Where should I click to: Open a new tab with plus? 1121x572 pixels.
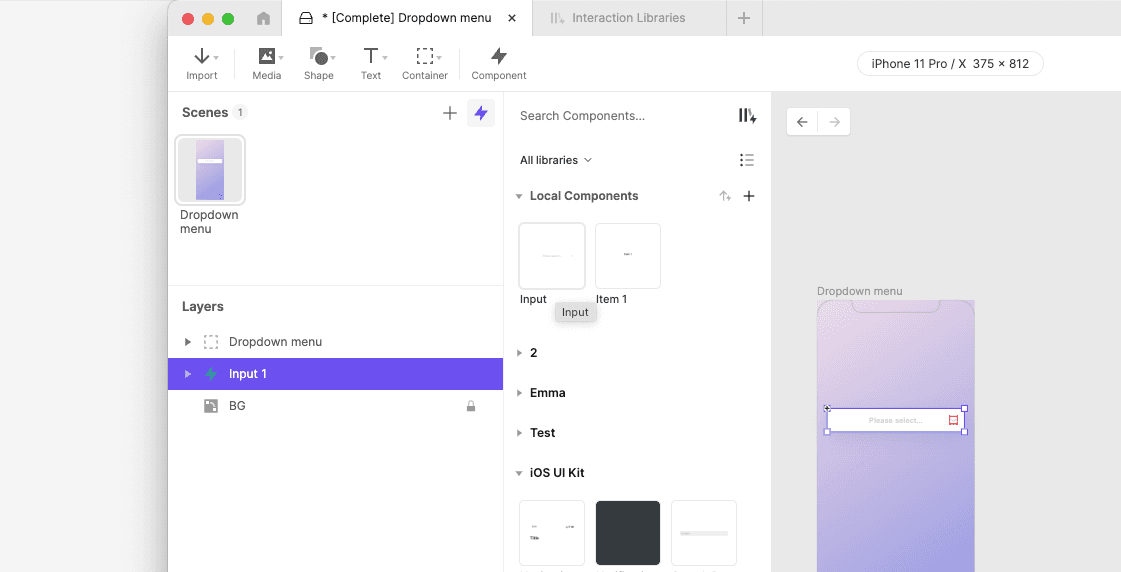pos(744,18)
